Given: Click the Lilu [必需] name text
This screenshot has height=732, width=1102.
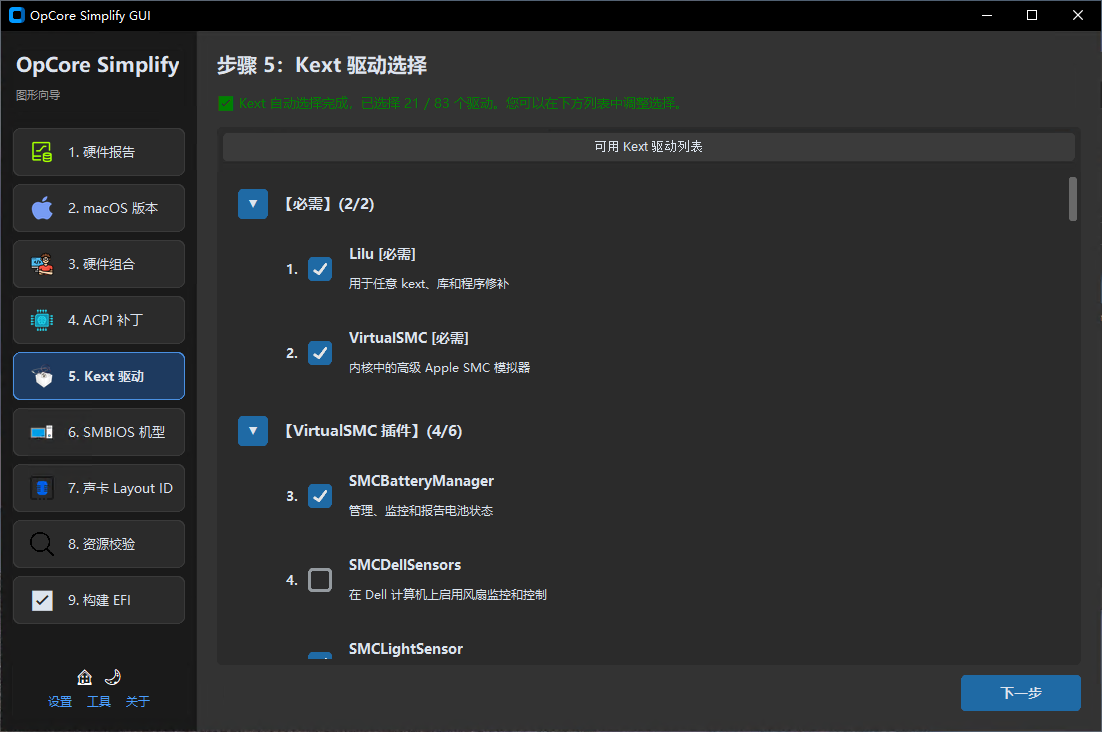Looking at the screenshot, I should click(x=382, y=254).
